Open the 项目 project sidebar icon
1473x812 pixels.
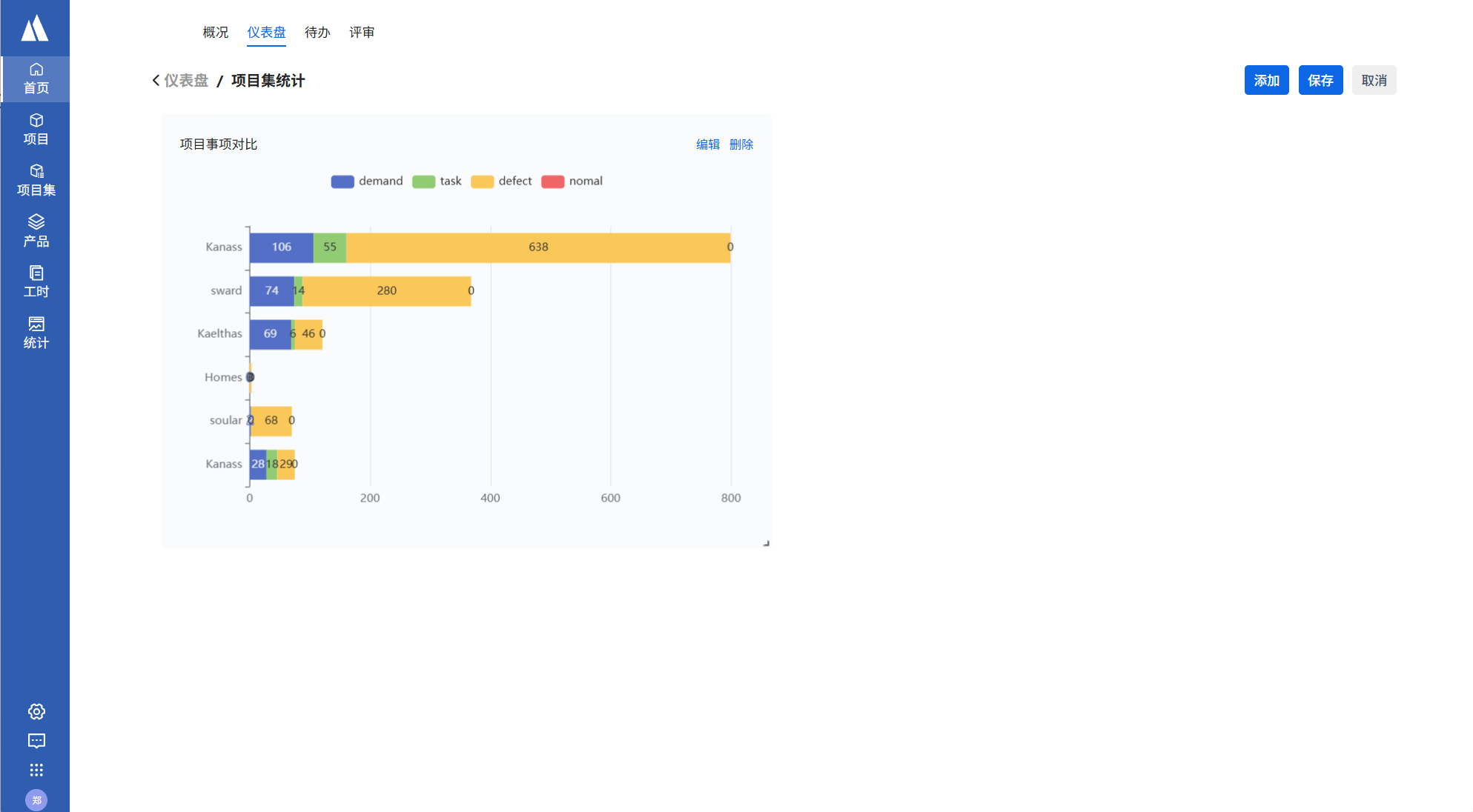click(36, 129)
